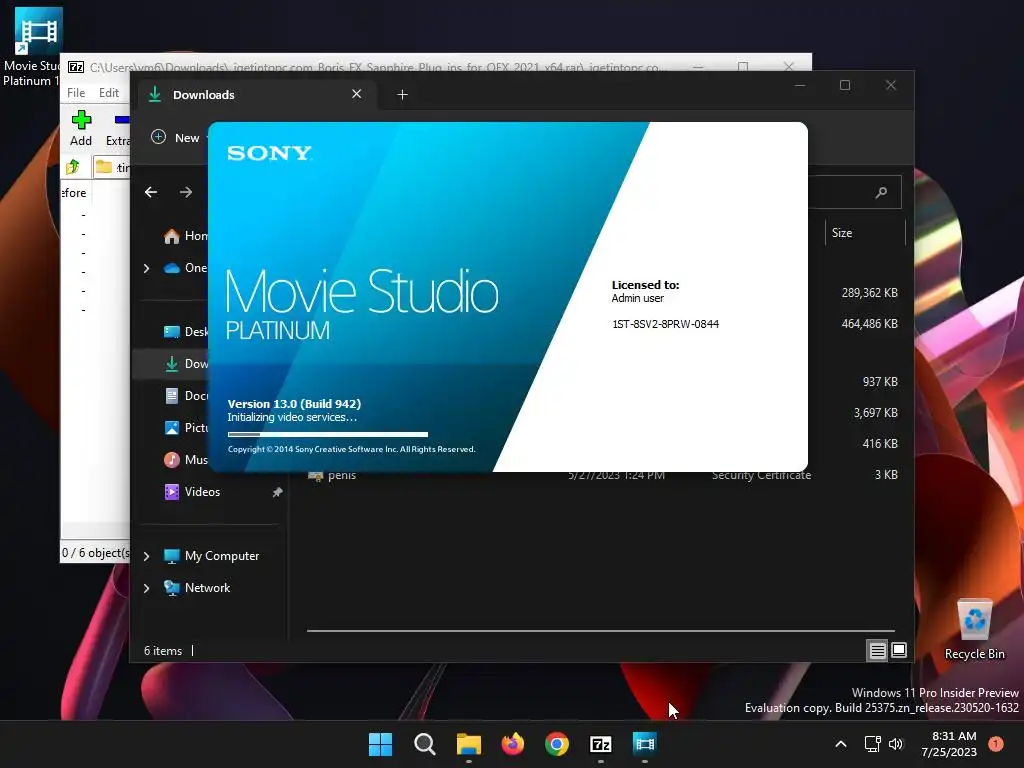Image resolution: width=1024 pixels, height=768 pixels.
Task: Select the Downloads tab in Explorer
Action: coord(255,95)
